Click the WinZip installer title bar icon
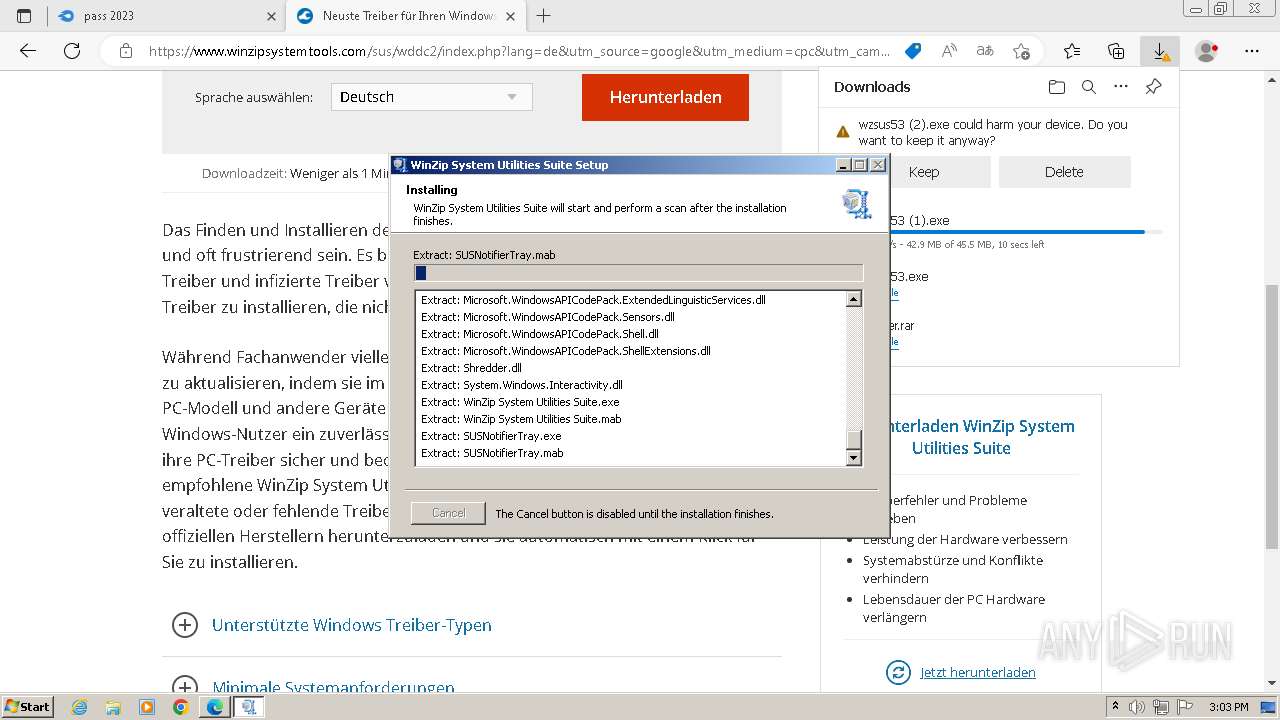This screenshot has height=720, width=1280. (x=400, y=165)
